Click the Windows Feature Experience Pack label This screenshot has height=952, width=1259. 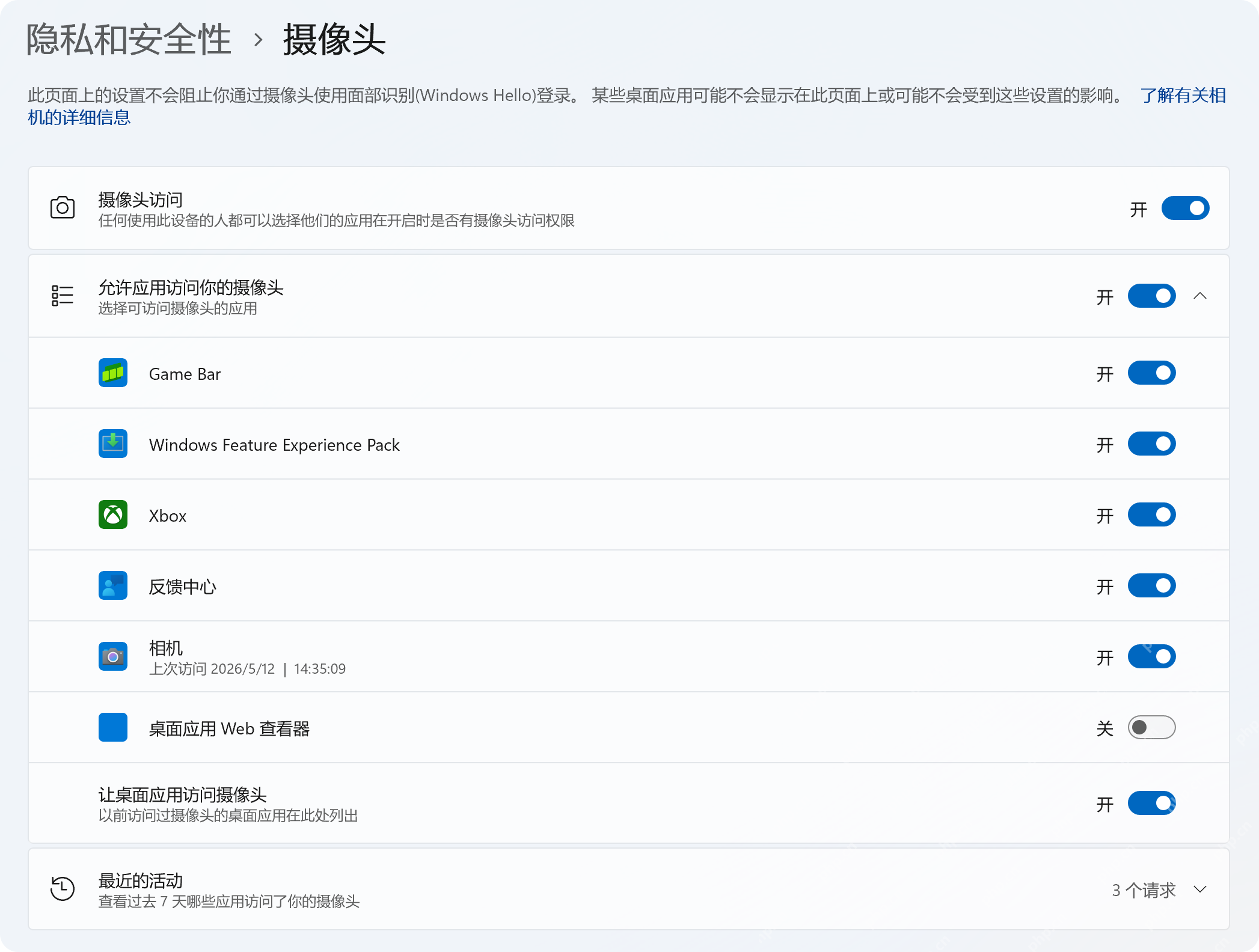click(x=274, y=445)
